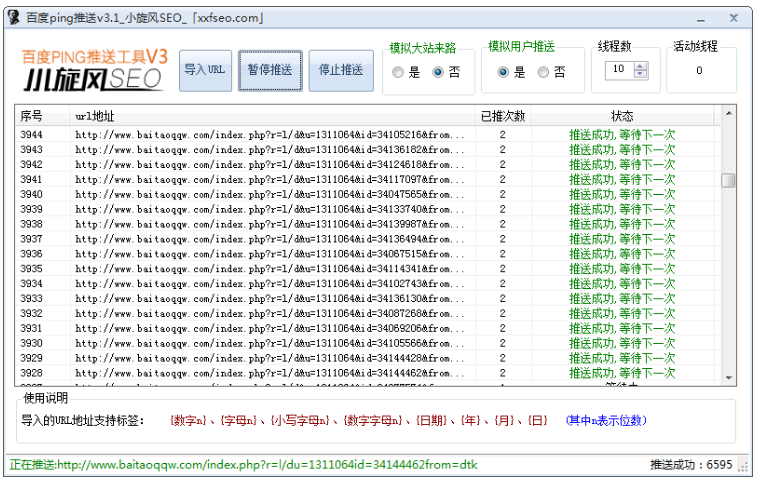The height and width of the screenshot is (482, 758).
Task: Click the 状态 column header
Action: pyautogui.click(x=622, y=116)
